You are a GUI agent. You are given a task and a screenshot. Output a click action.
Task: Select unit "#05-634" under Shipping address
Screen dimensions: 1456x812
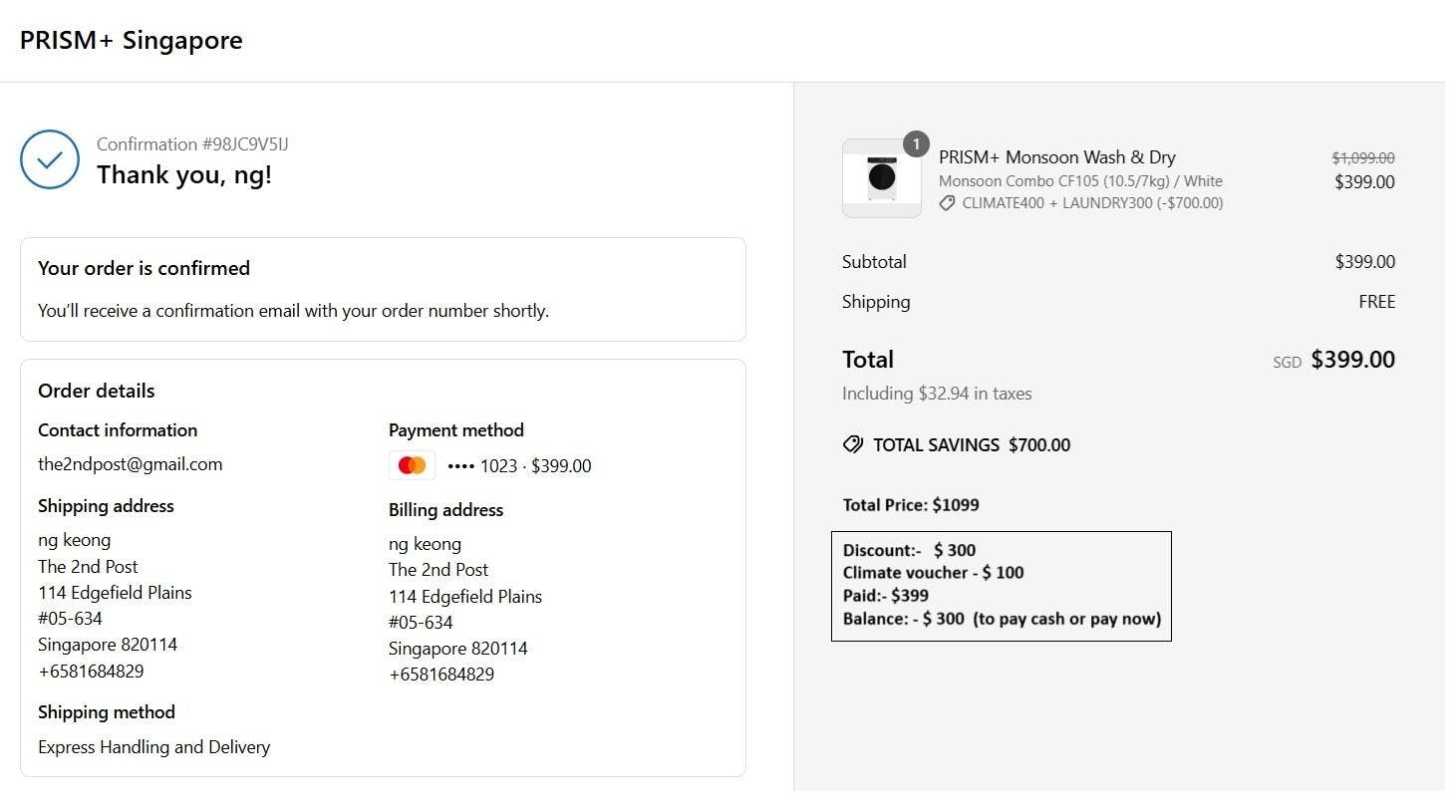(x=70, y=619)
